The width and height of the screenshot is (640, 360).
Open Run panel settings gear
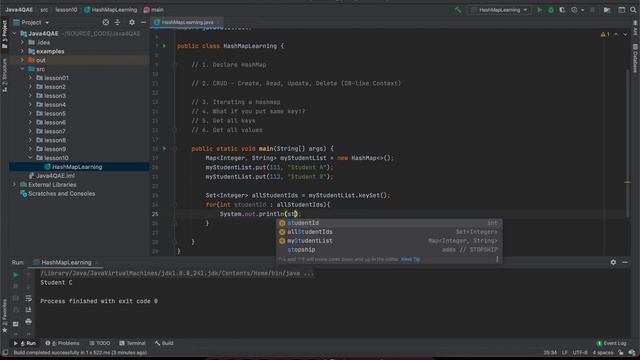pos(613,262)
